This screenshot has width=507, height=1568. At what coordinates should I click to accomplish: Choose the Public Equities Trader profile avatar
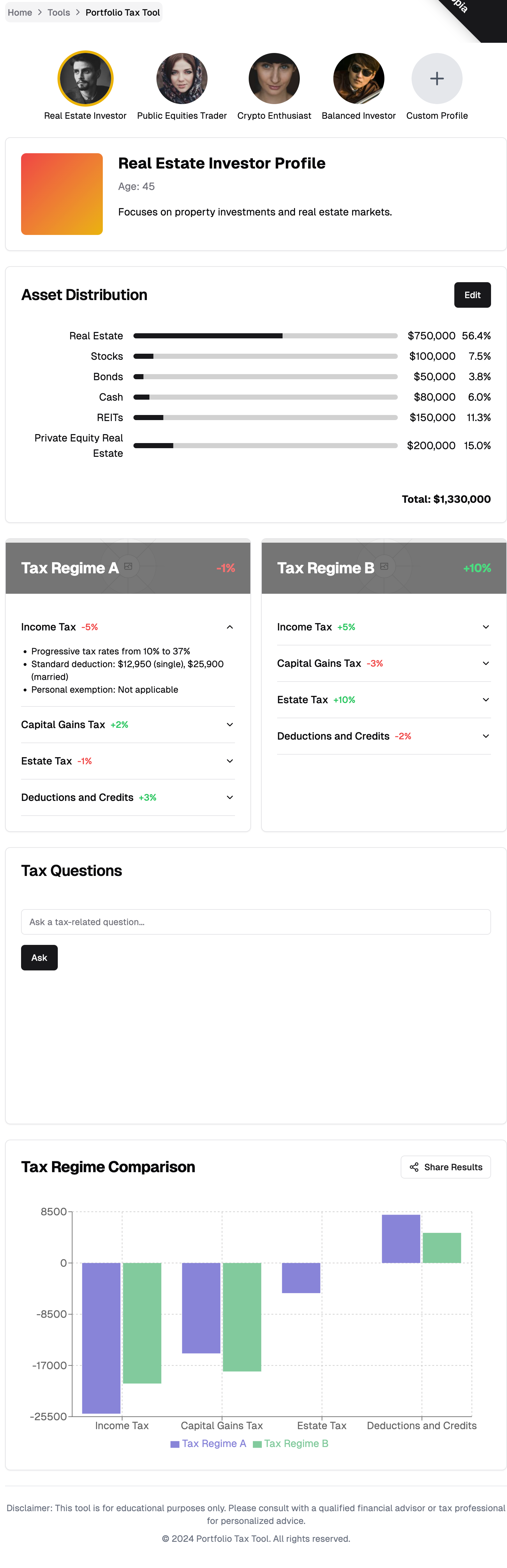[x=181, y=79]
